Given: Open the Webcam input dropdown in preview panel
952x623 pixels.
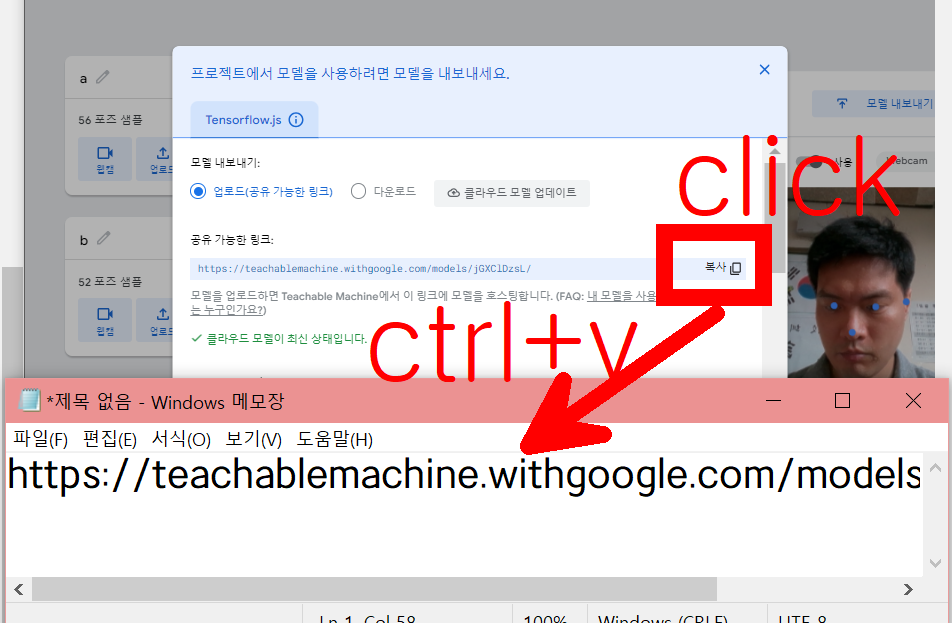Looking at the screenshot, I should pyautogui.click(x=906, y=161).
